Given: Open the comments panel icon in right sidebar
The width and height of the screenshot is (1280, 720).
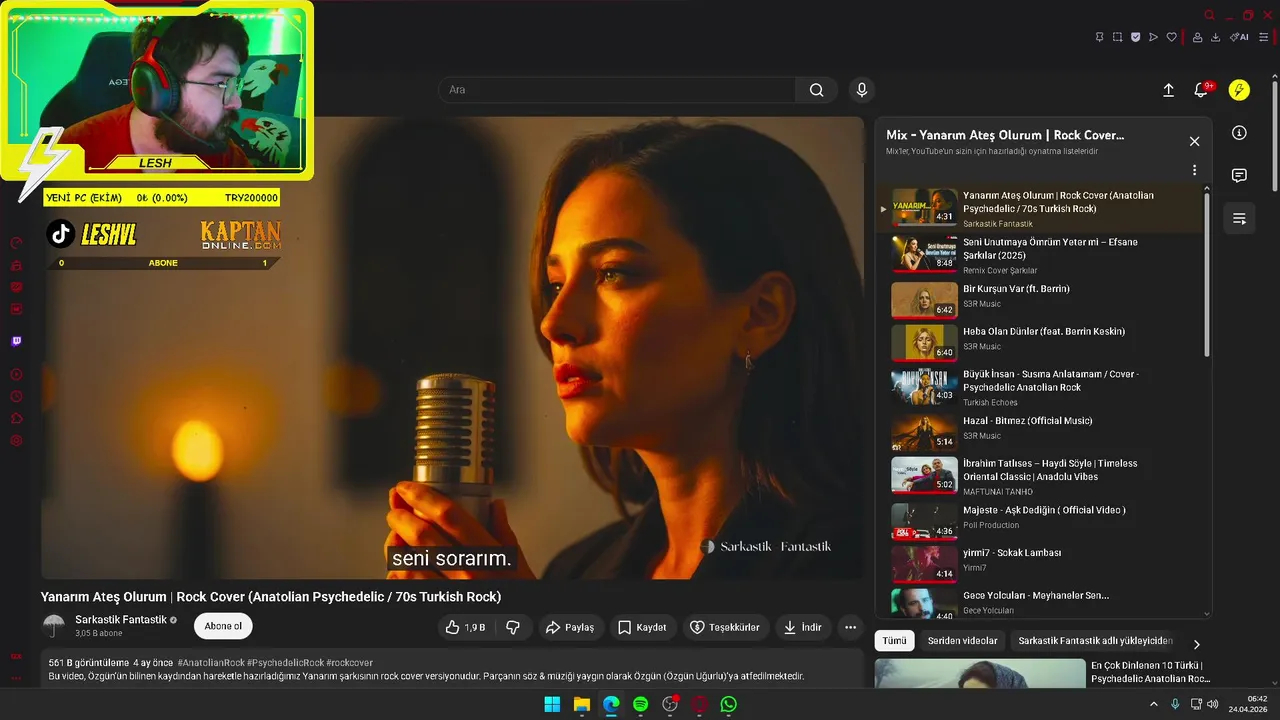Looking at the screenshot, I should (1239, 176).
